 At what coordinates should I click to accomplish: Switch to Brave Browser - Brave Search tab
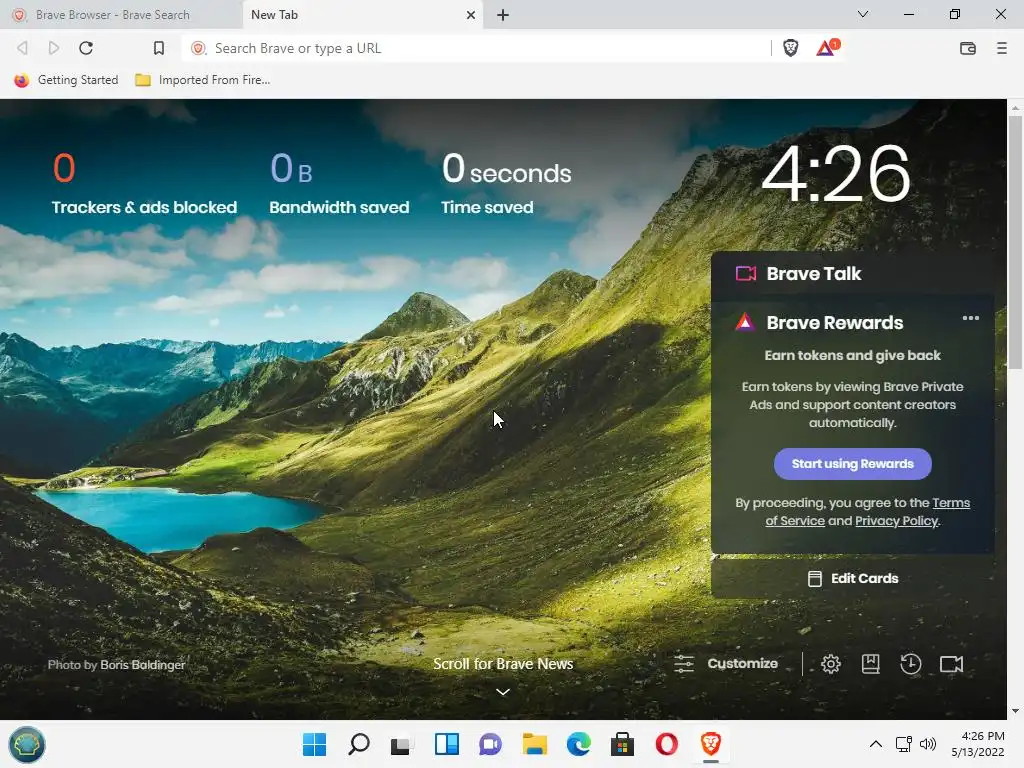pyautogui.click(x=121, y=15)
